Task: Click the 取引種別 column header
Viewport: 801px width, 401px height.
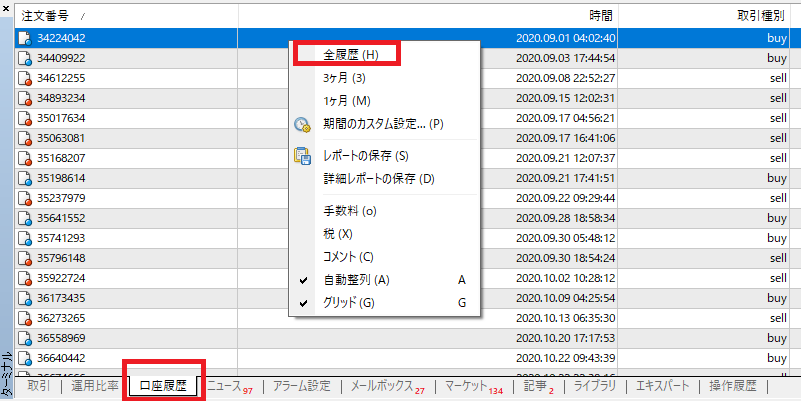Action: tap(761, 15)
